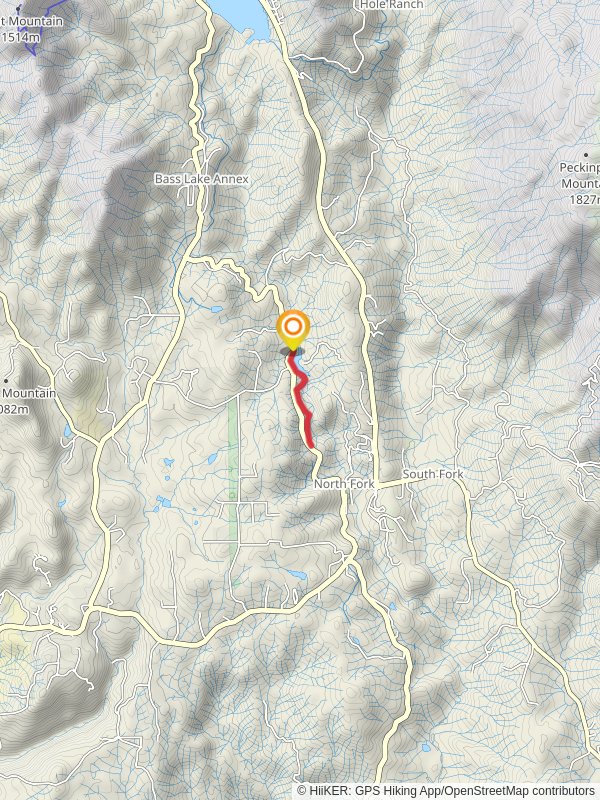This screenshot has height=800, width=600.
Task: Click the South Fork label
Action: point(433,474)
